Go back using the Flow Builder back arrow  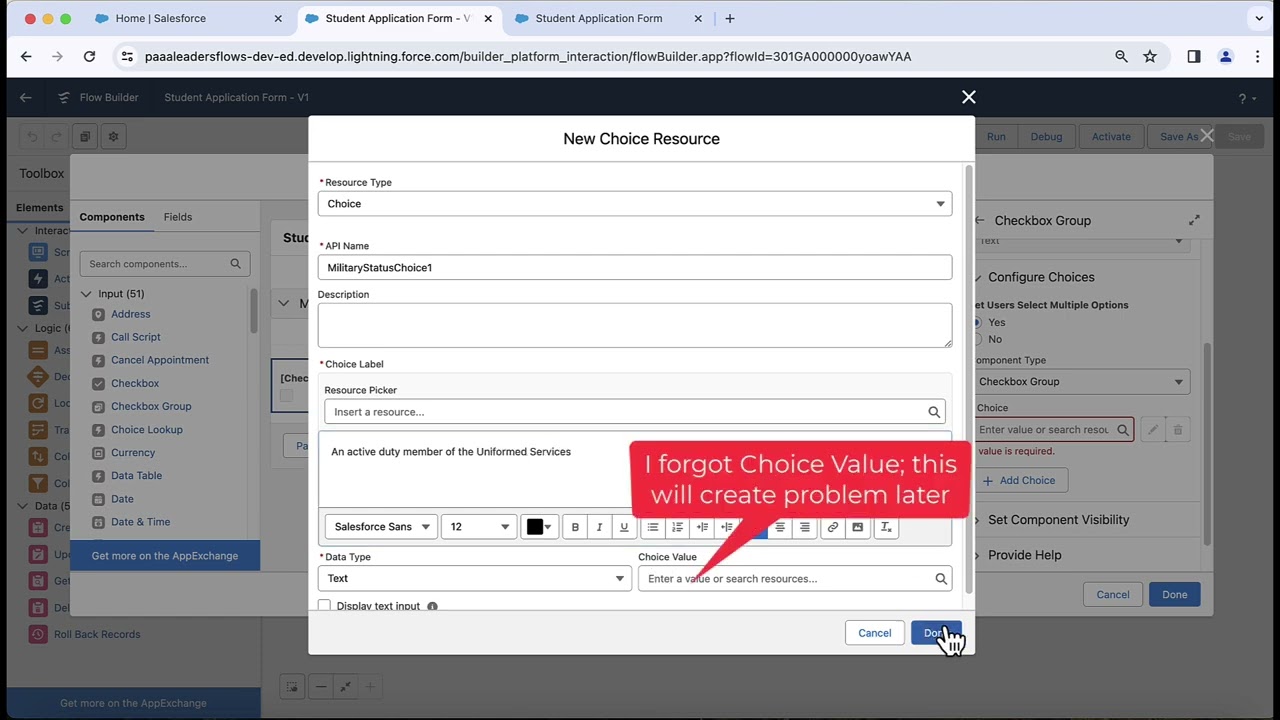click(x=26, y=97)
